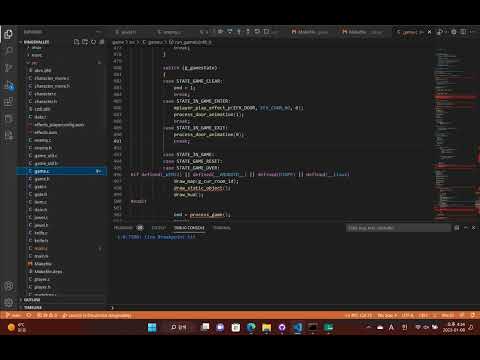Switch to the PROBLEMS tab
The width and height of the screenshot is (480, 360).
pyautogui.click(x=123, y=228)
